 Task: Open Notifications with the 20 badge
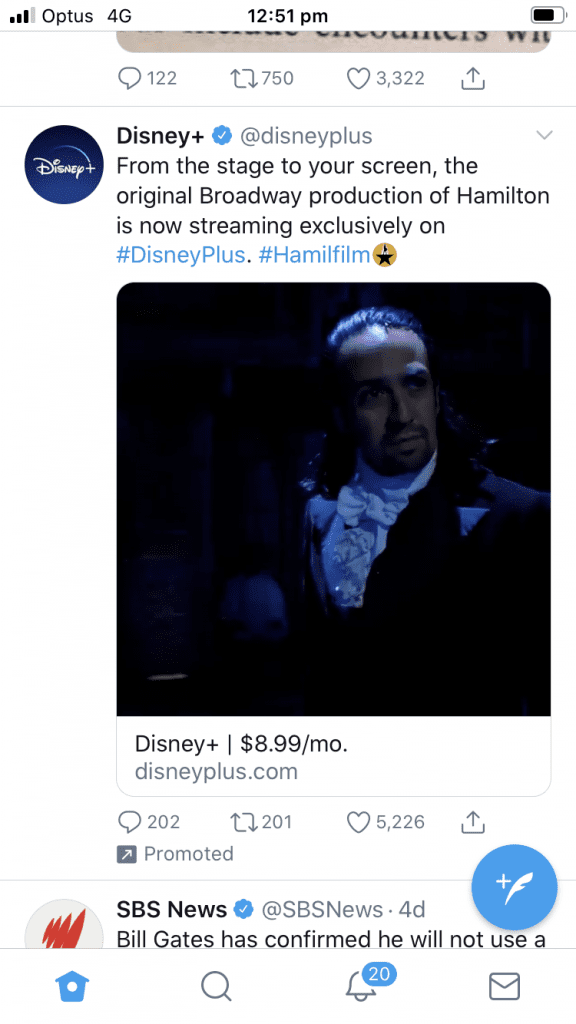360,986
